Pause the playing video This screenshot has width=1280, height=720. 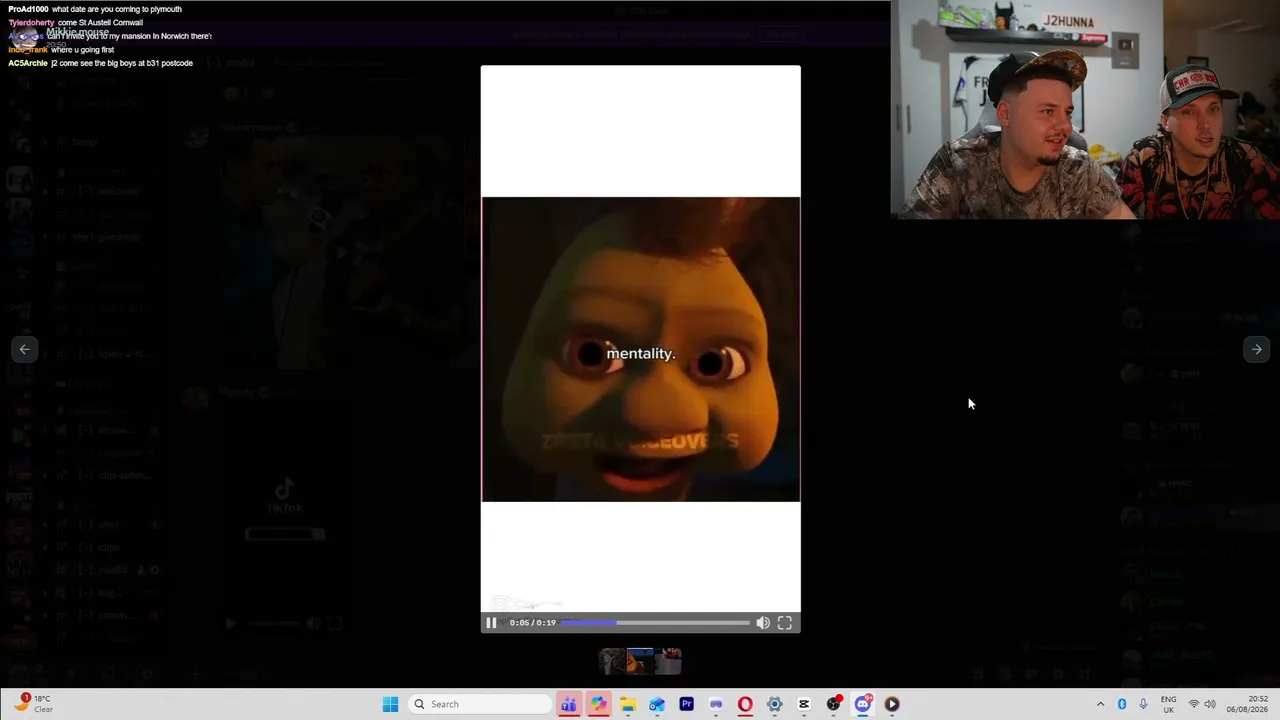491,623
